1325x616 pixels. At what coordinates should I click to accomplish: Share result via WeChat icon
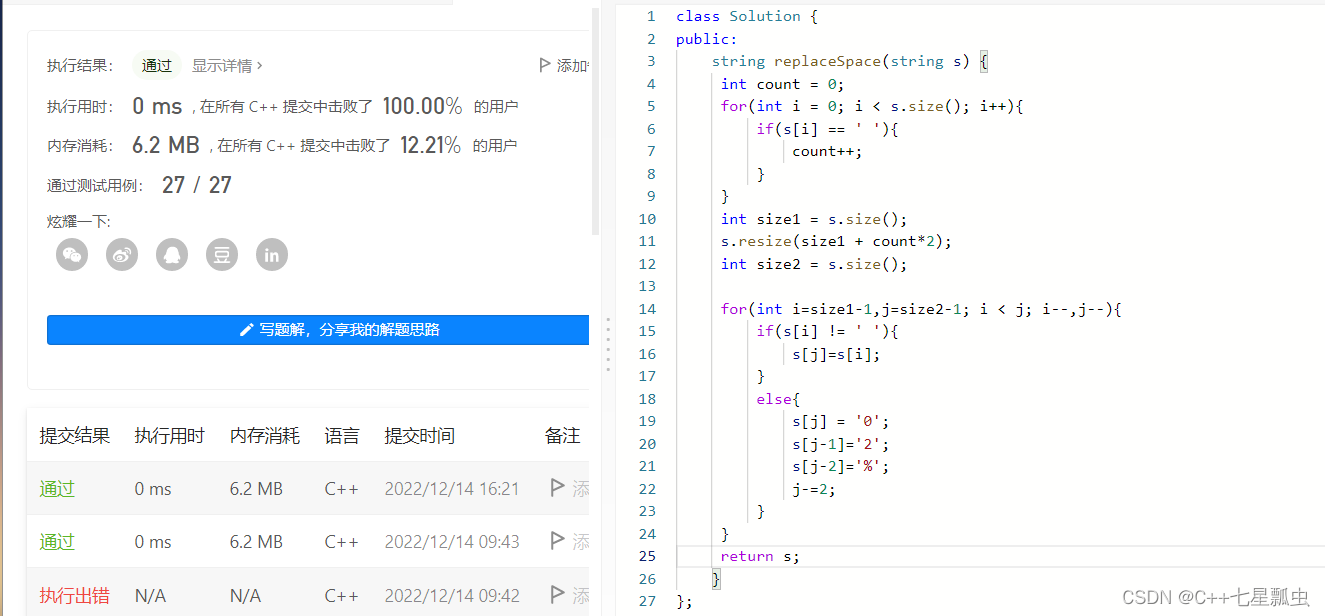point(72,255)
